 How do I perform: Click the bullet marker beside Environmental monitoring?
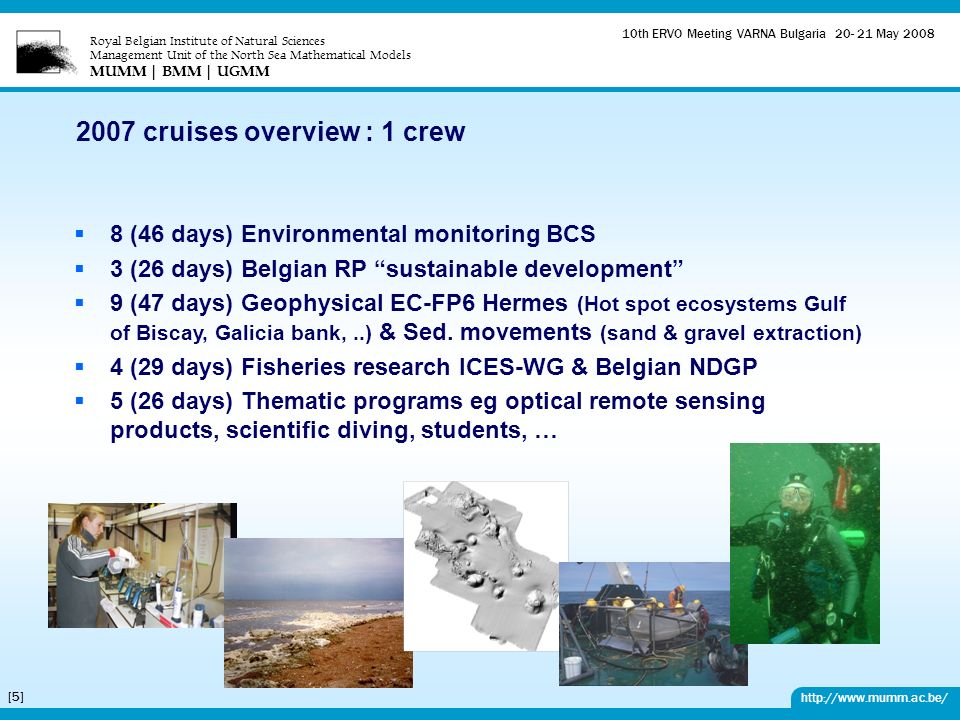[x=80, y=233]
